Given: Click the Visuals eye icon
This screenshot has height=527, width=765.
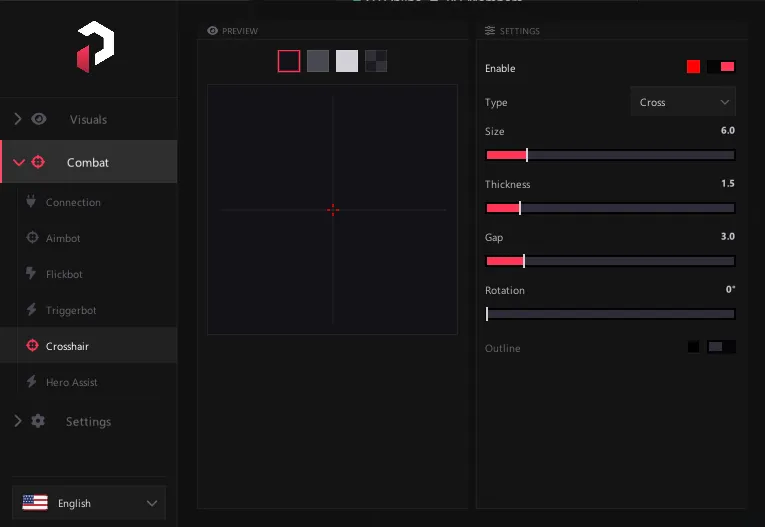Looking at the screenshot, I should [39, 119].
